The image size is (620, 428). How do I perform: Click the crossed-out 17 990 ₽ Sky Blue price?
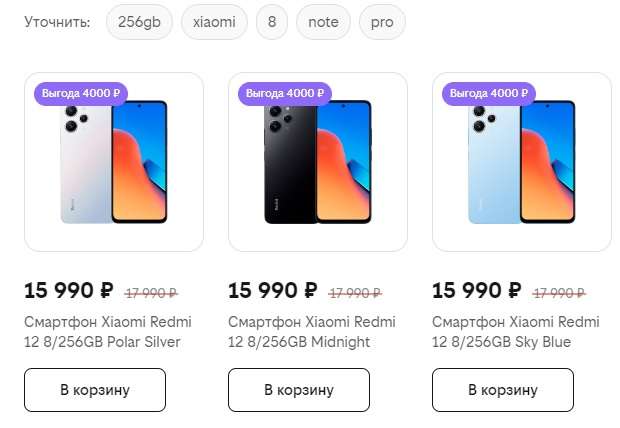[559, 293]
